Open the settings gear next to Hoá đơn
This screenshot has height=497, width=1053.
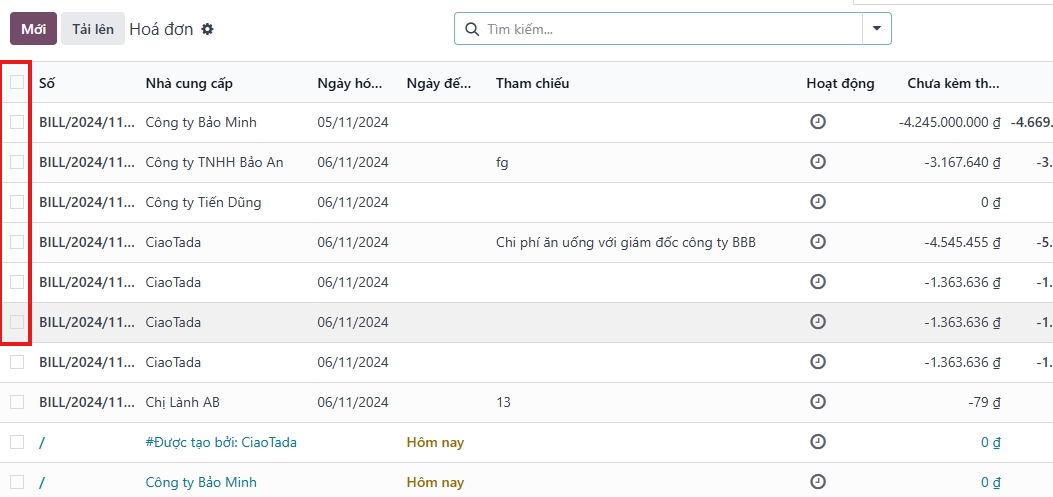[x=208, y=29]
